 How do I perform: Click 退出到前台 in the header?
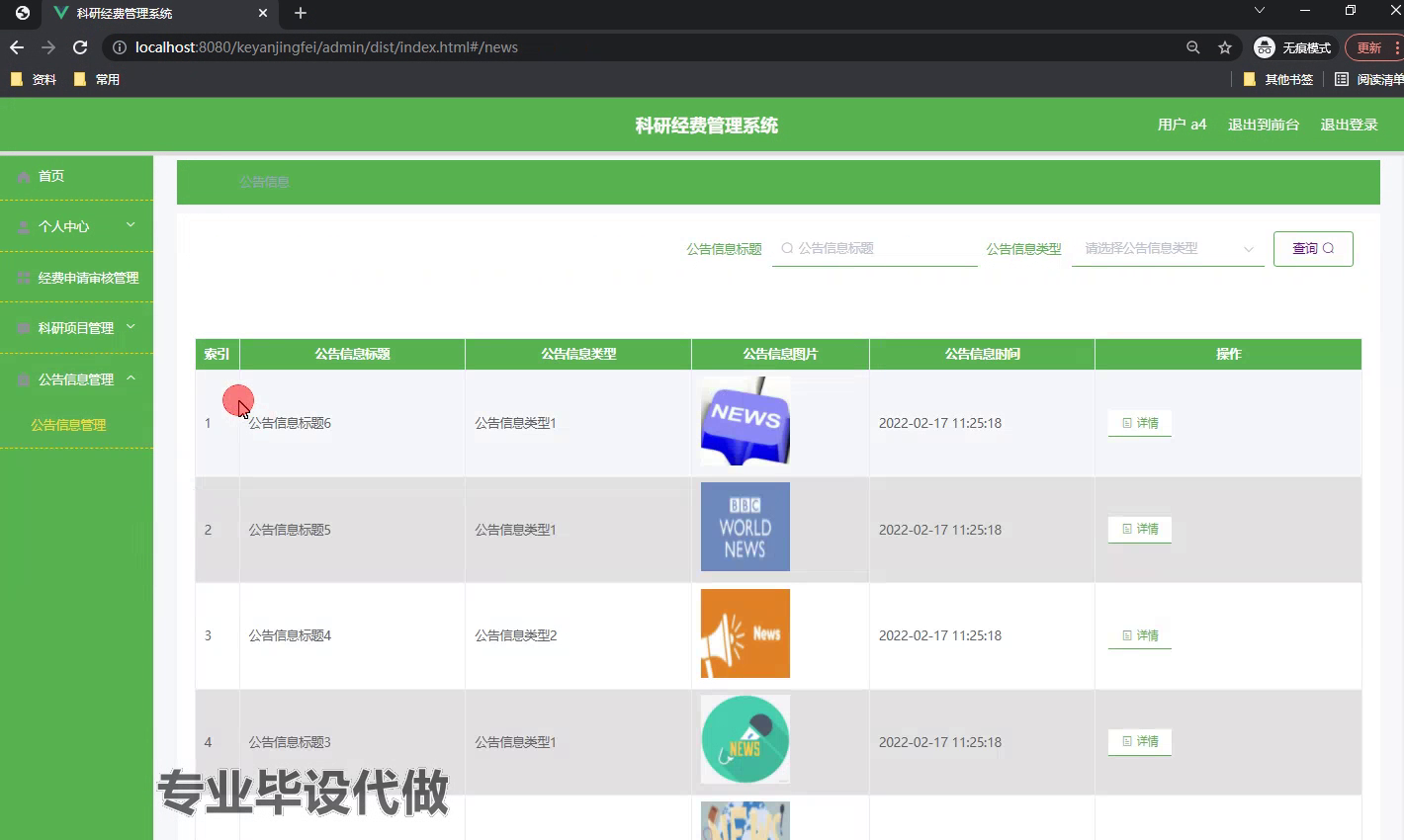1263,125
